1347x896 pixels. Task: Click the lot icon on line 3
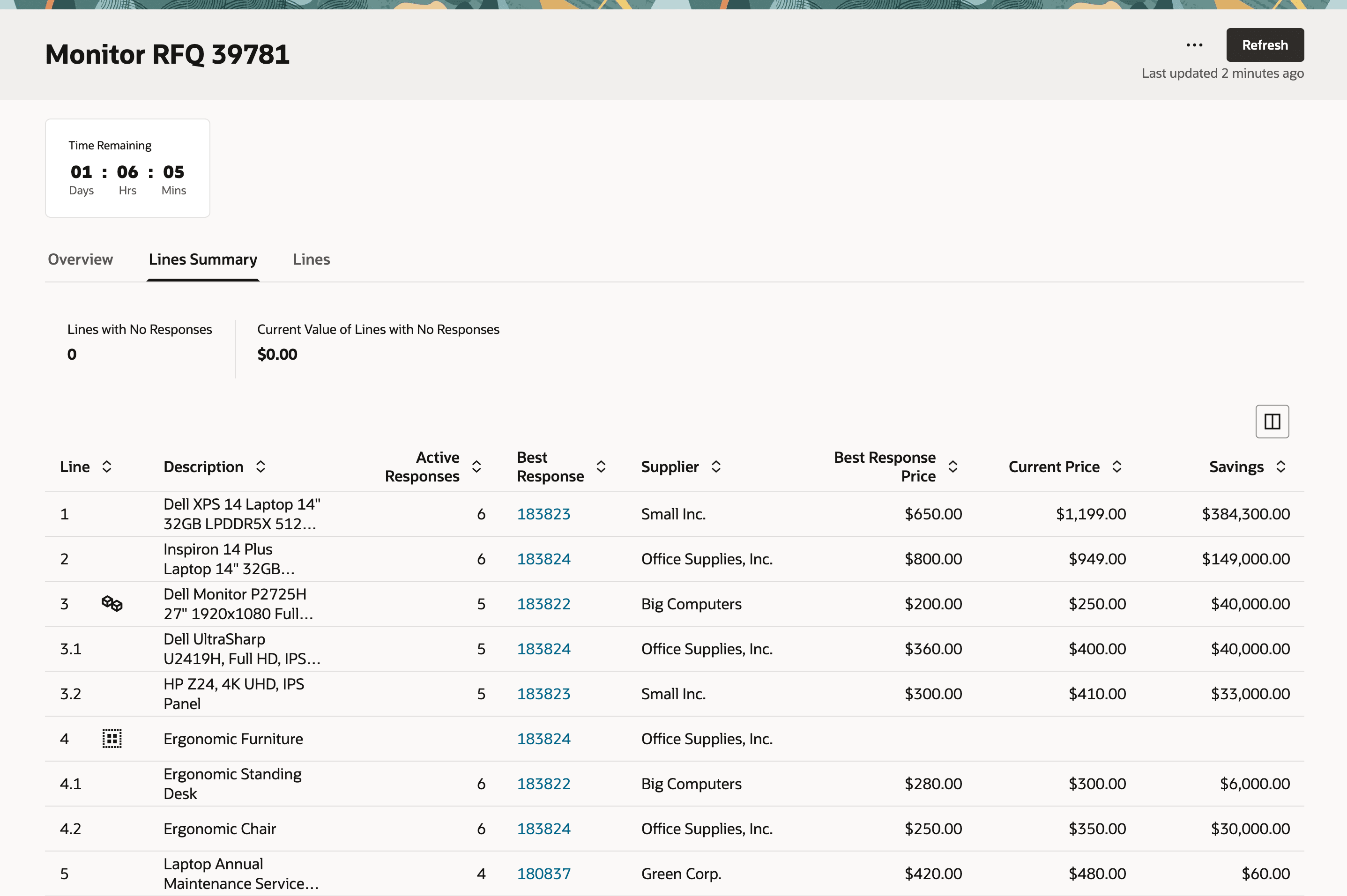[112, 603]
